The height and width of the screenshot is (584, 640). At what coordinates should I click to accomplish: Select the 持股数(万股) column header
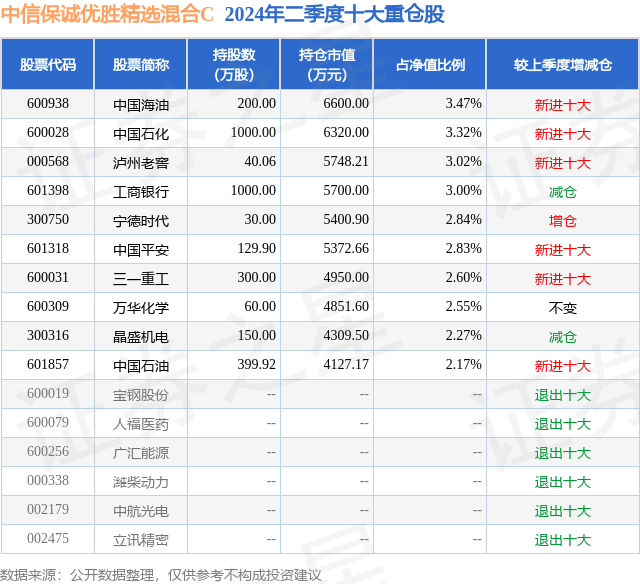click(x=234, y=64)
